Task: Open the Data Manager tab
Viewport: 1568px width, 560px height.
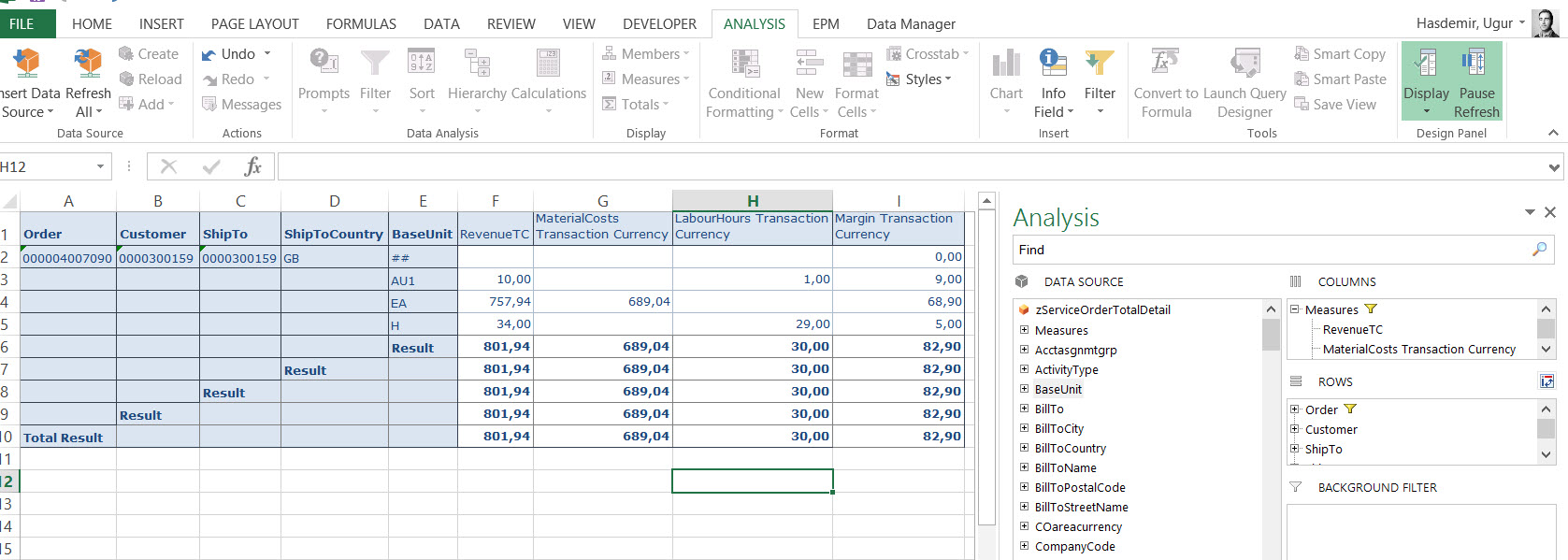Action: pos(910,24)
